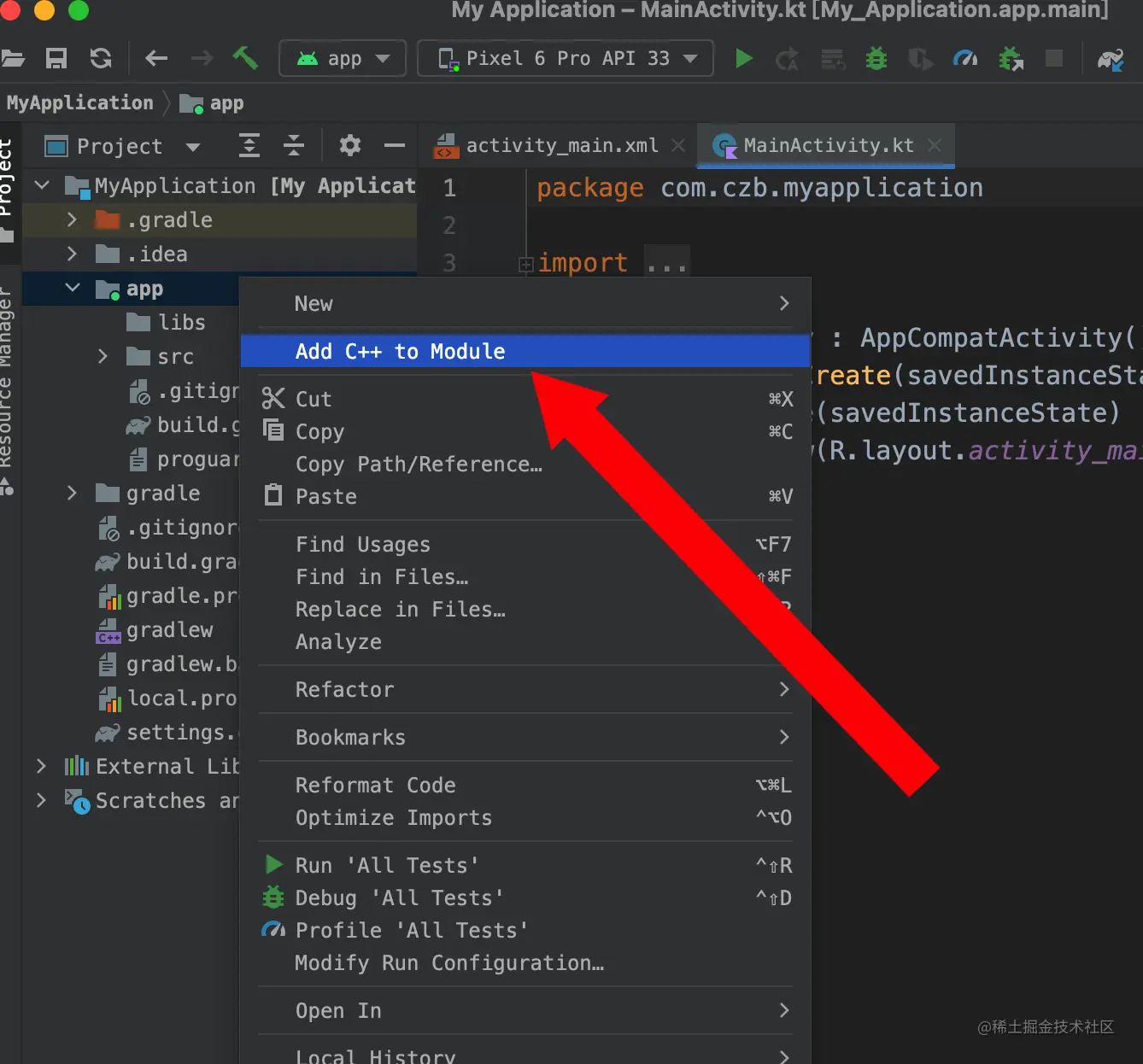1143x1064 pixels.
Task: Expand Scratches and Consoles node
Action: pos(42,801)
